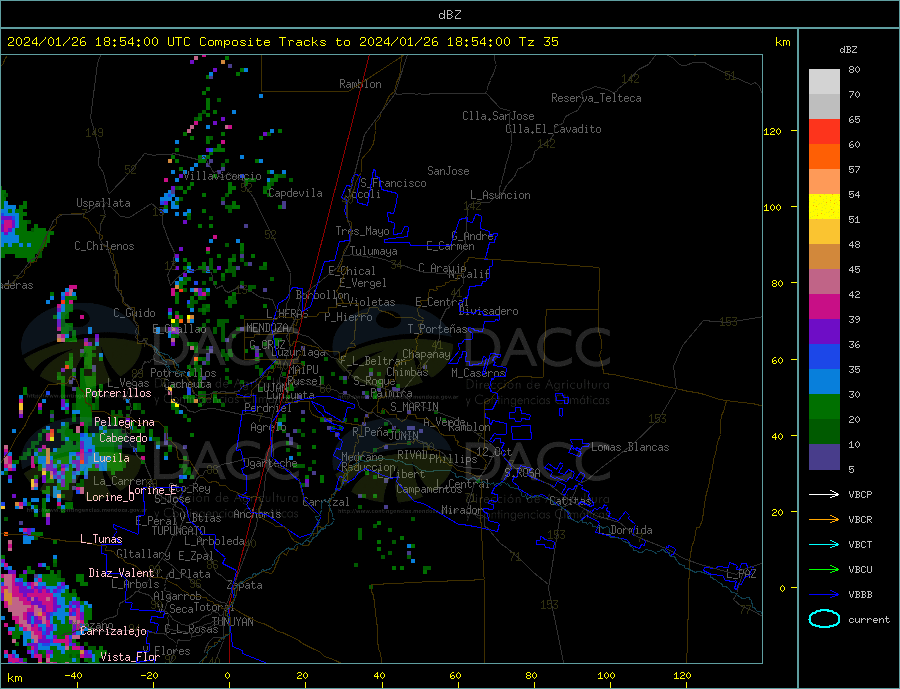This screenshot has width=900, height=689.
Task: Click the 'Vista_Flor' map label
Action: (130, 657)
